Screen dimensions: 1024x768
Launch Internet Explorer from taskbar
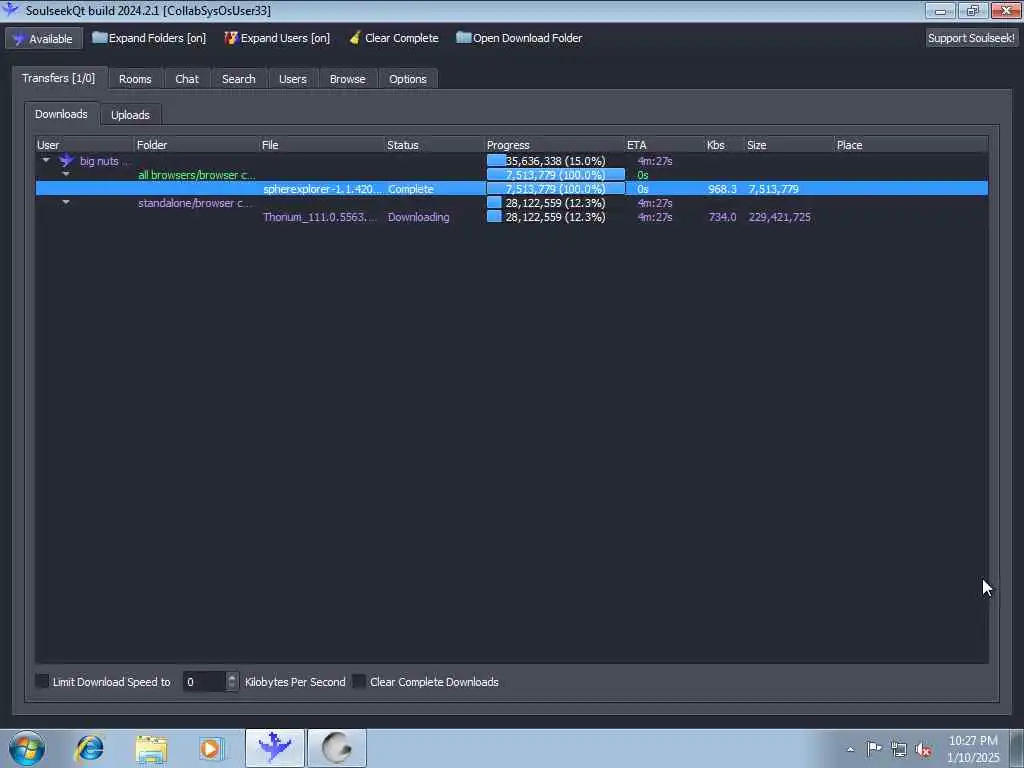point(89,748)
